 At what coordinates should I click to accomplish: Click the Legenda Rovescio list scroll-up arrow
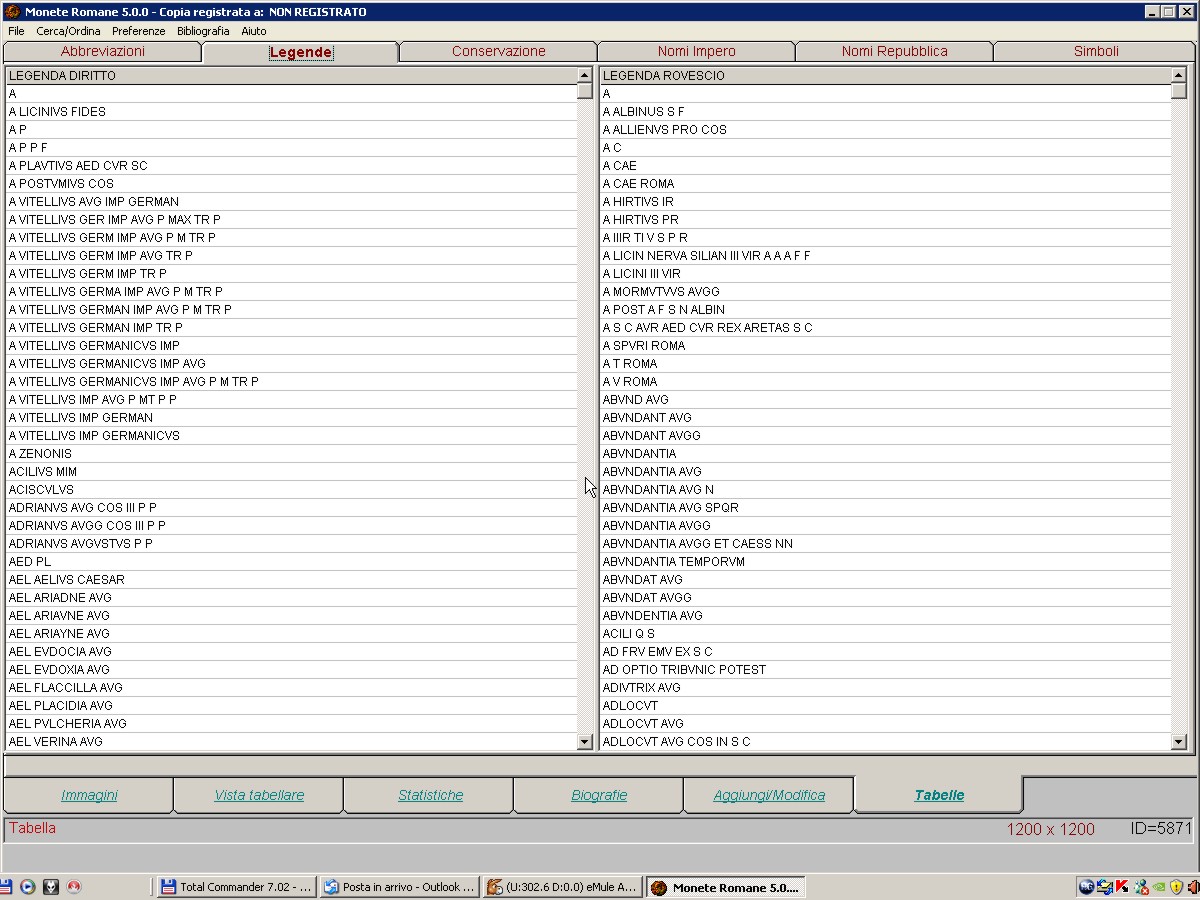(1179, 75)
